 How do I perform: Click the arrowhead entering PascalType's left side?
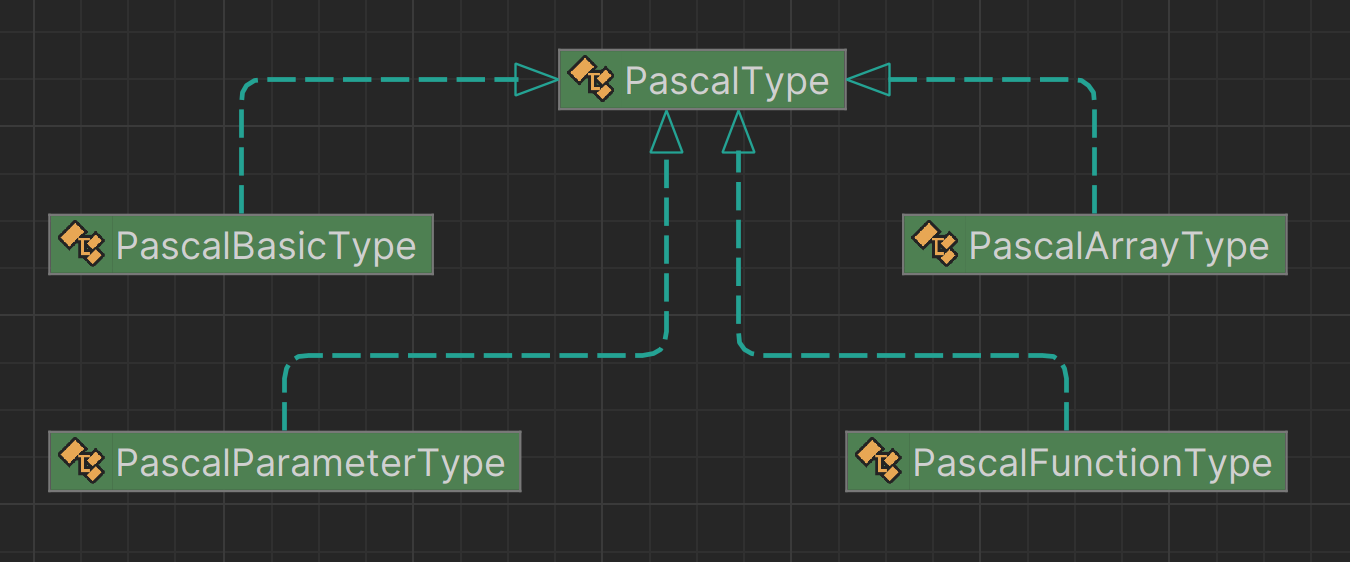[535, 79]
